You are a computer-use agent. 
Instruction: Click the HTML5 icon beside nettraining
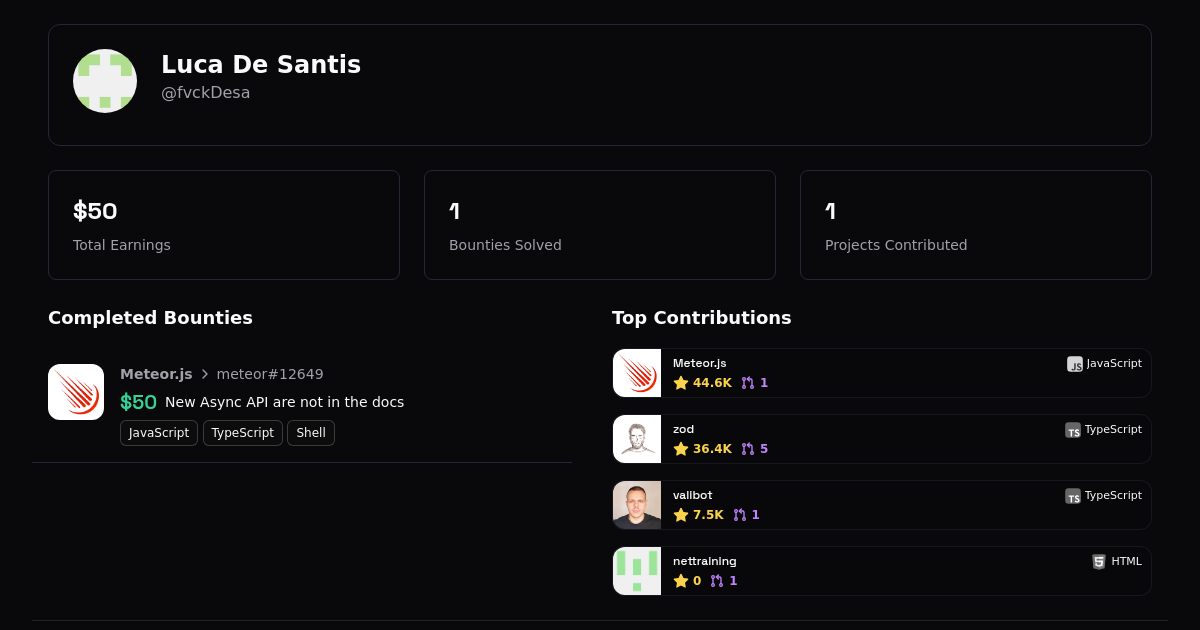coord(1099,562)
